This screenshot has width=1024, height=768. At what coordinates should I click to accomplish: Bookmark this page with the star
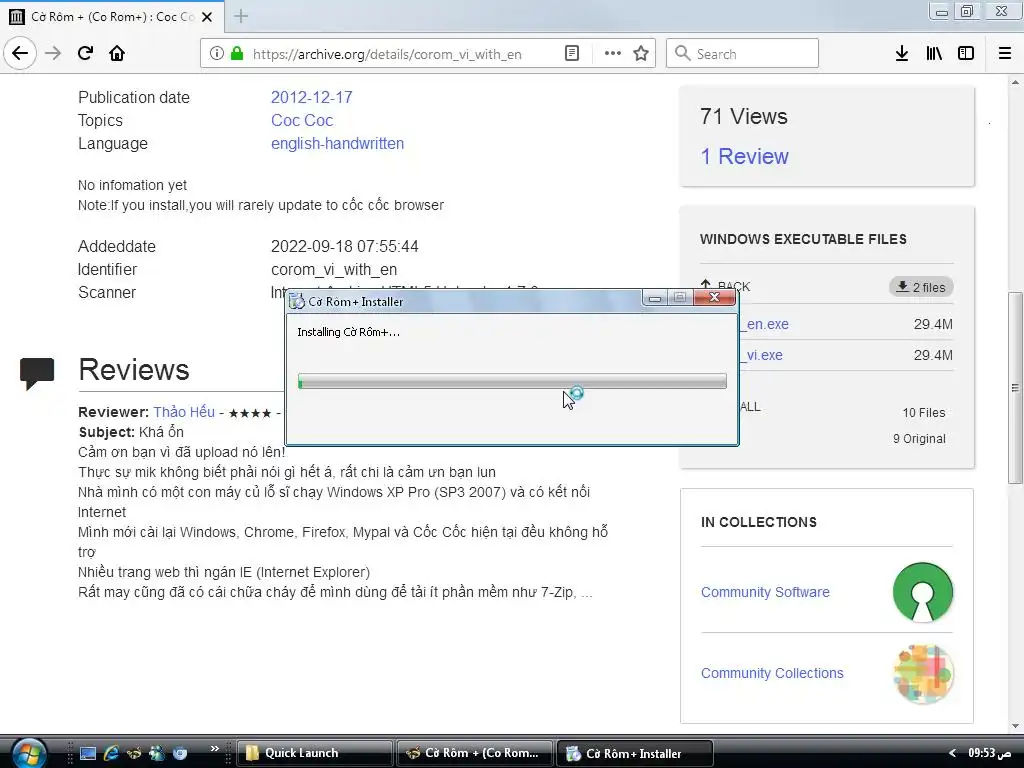tap(641, 54)
